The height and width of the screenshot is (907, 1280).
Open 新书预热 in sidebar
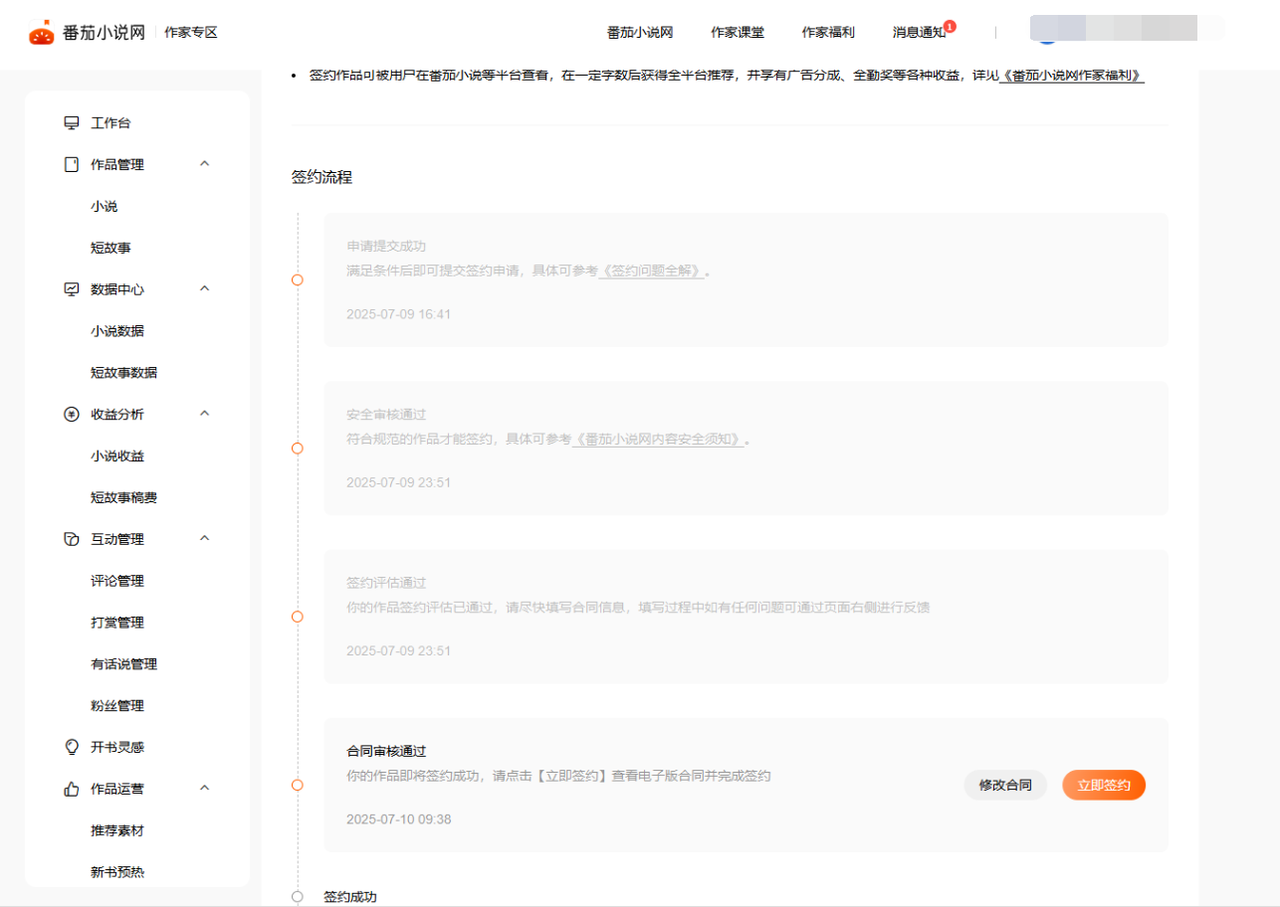(117, 872)
